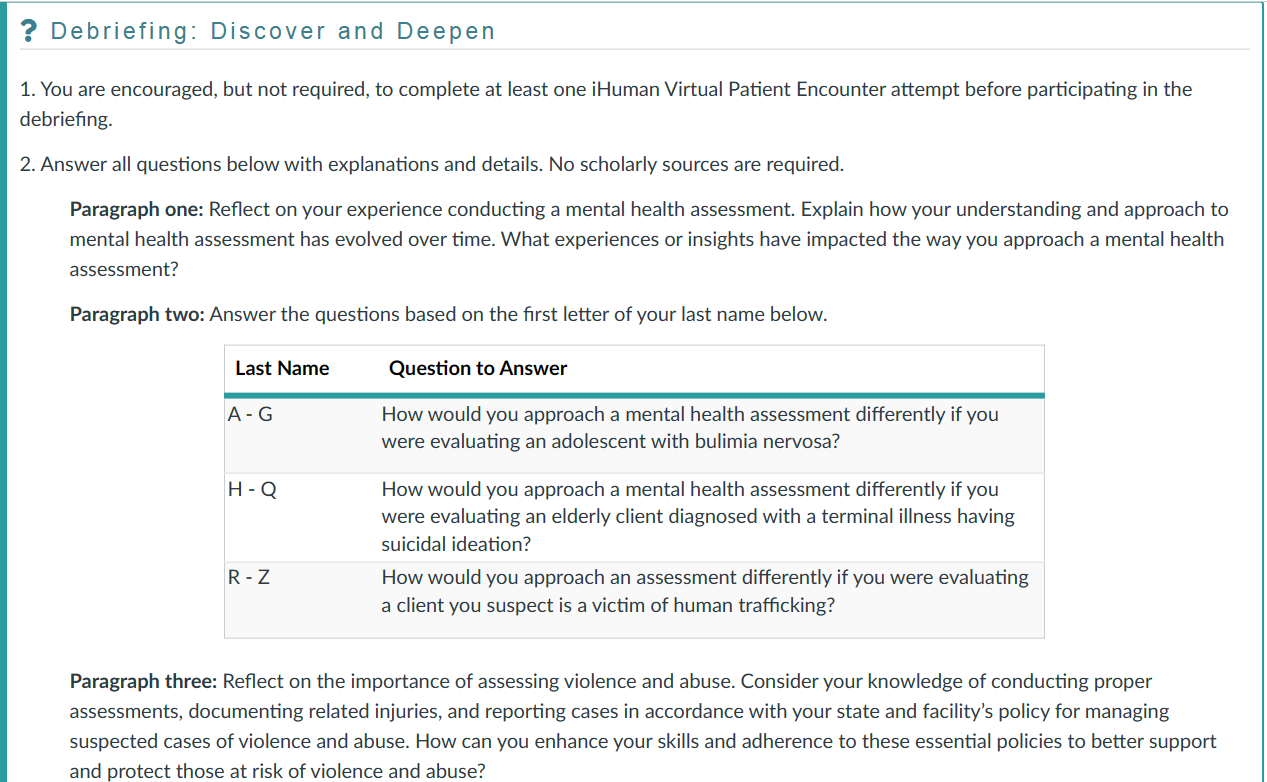Click the "A - G" table cell
Image resolution: width=1267 pixels, height=782 pixels.
pos(250,414)
